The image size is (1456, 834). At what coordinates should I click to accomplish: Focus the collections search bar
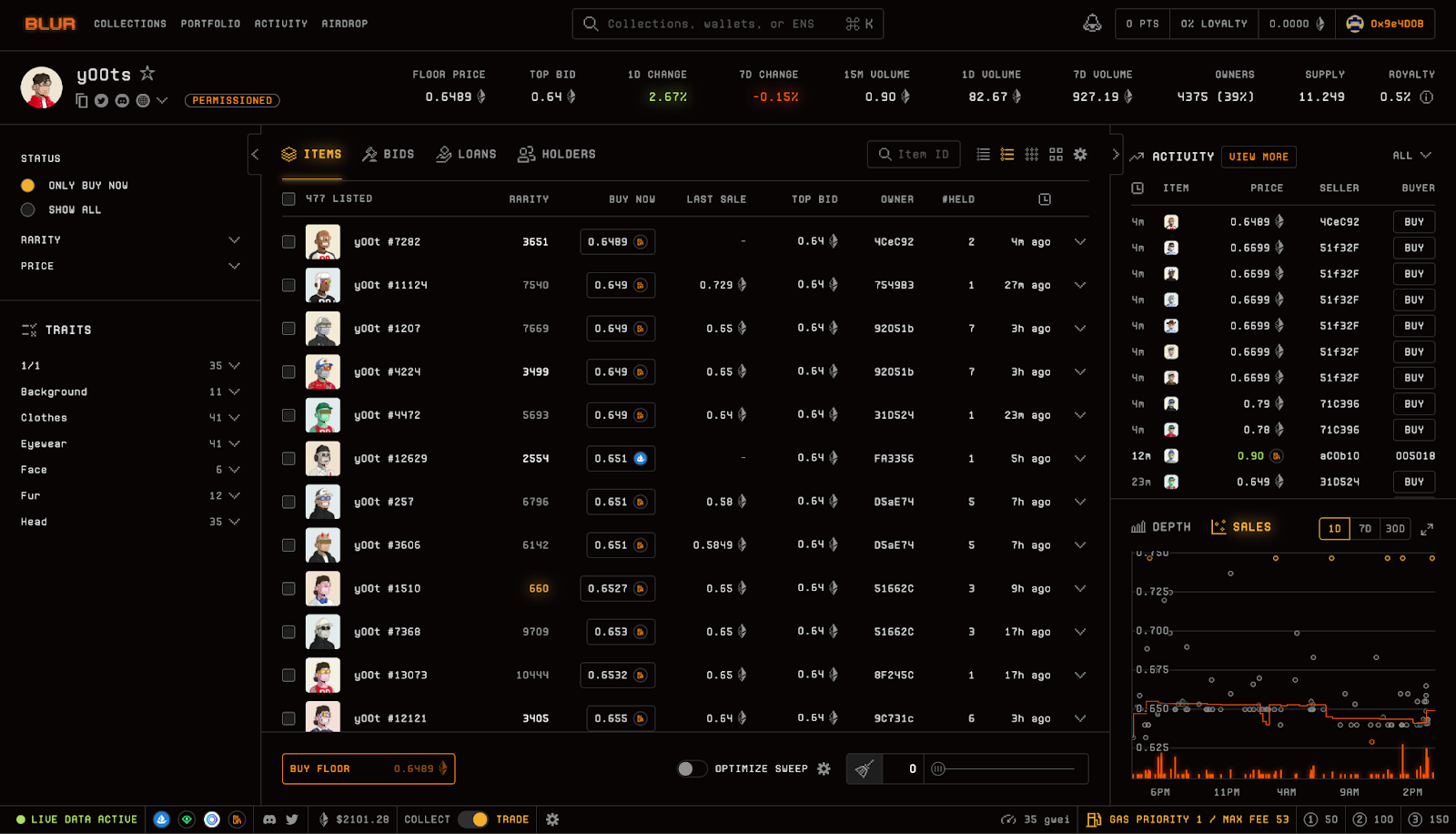pyautogui.click(x=728, y=24)
